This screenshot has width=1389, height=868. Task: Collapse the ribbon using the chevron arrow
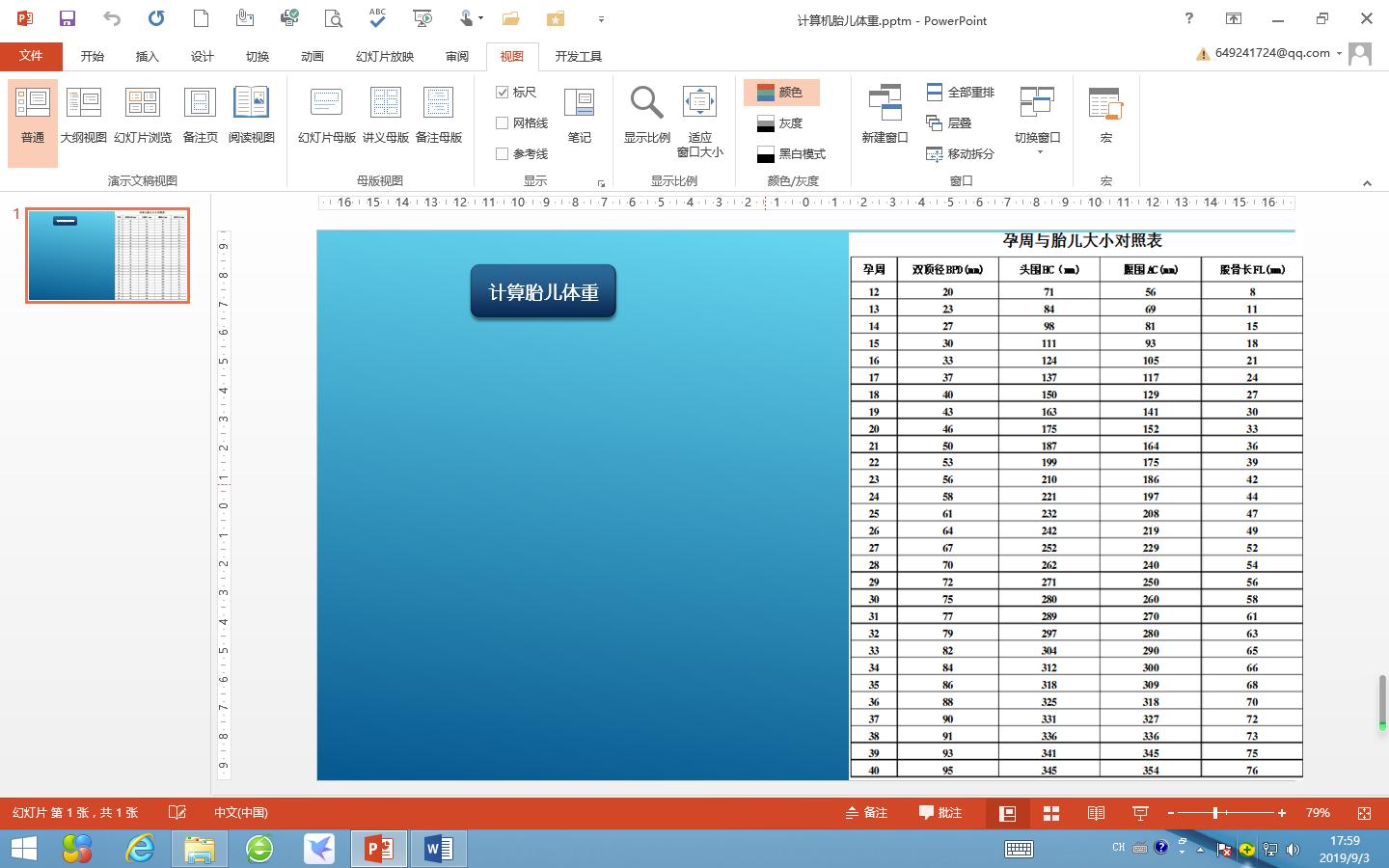[1368, 183]
